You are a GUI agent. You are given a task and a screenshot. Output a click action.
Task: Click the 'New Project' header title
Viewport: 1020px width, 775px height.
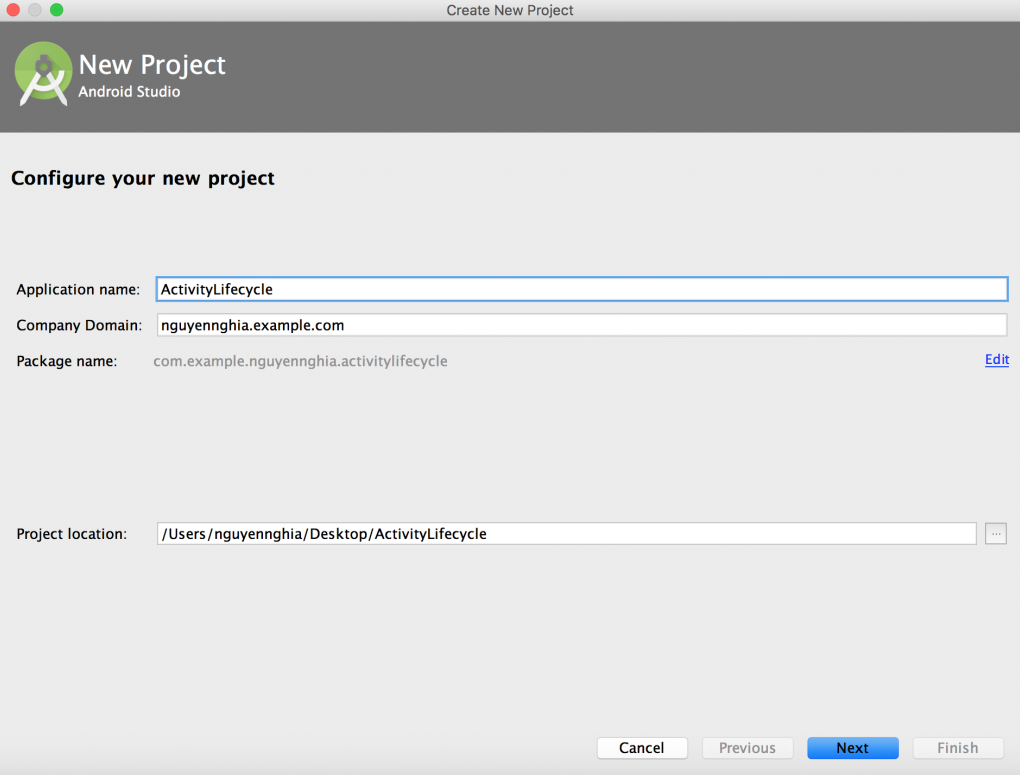(x=152, y=65)
